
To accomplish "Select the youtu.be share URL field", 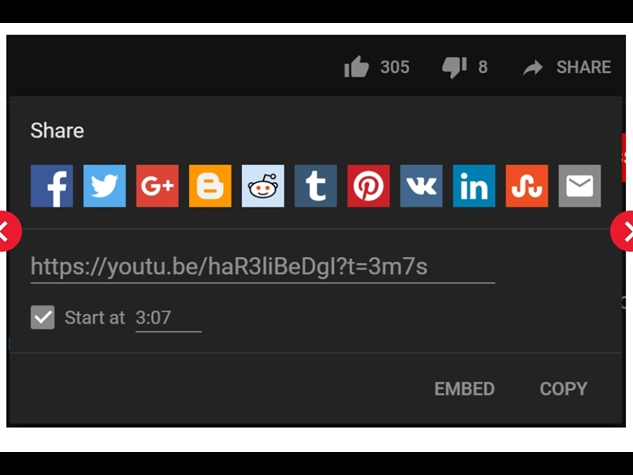I will 263,268.
